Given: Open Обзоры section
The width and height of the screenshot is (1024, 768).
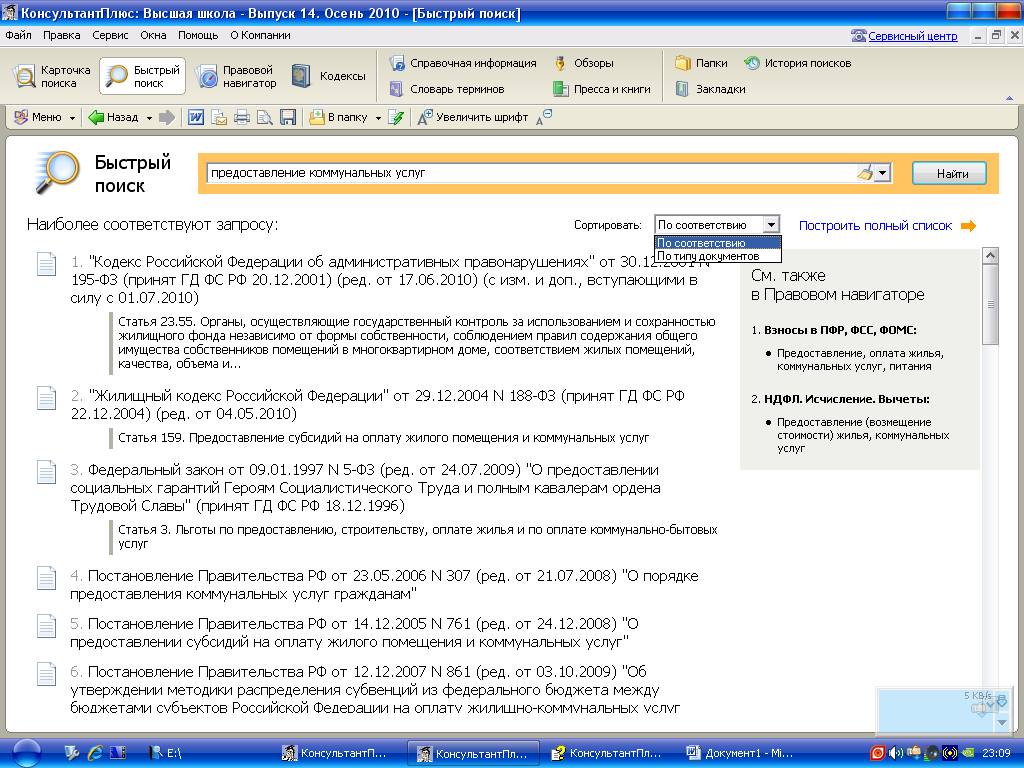Looking at the screenshot, I should (x=583, y=63).
